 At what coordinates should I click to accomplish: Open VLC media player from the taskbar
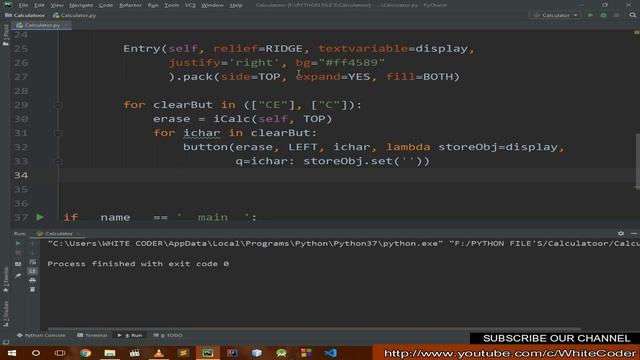click(159, 353)
